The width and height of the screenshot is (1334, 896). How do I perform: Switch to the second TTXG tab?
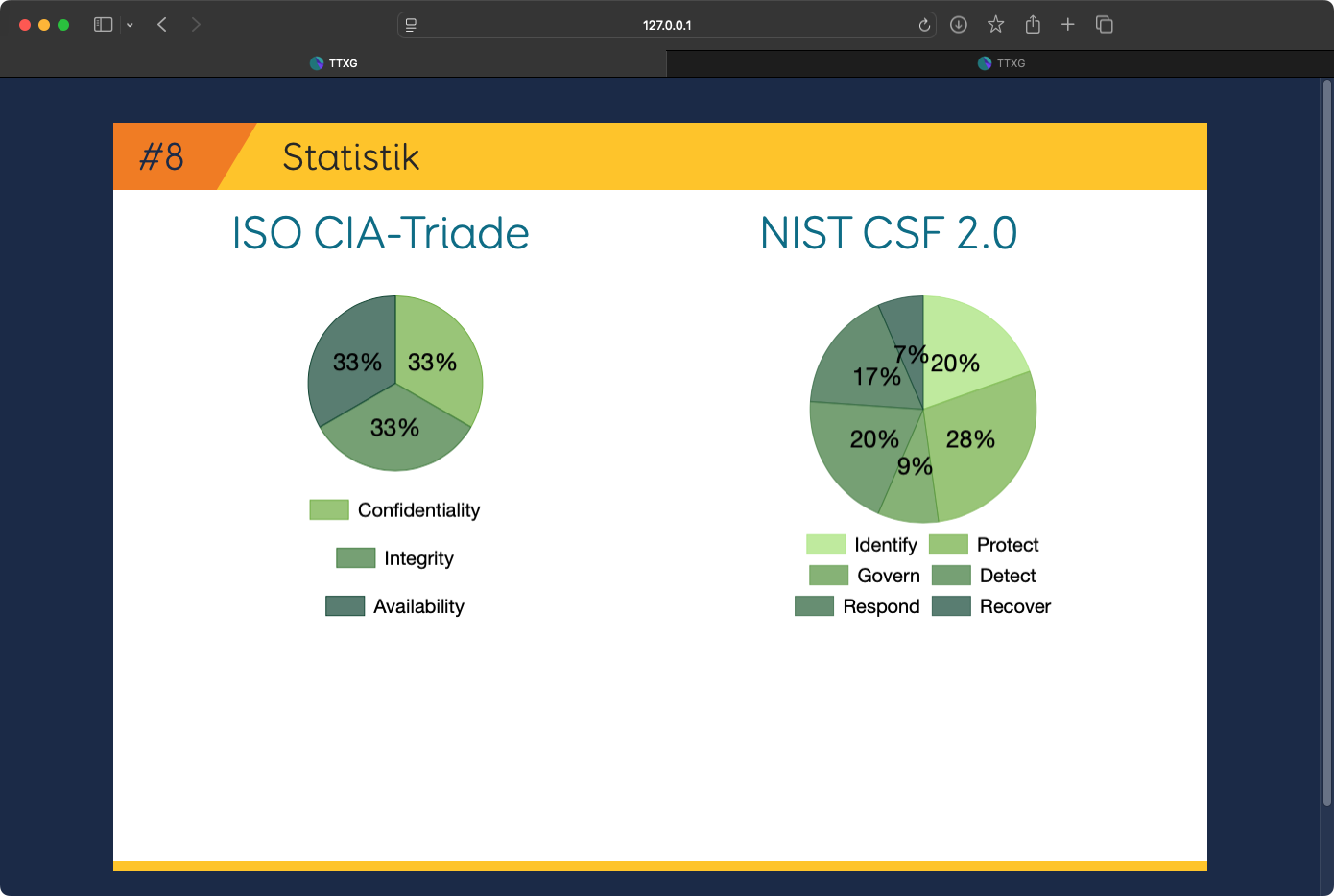pyautogui.click(x=1000, y=63)
